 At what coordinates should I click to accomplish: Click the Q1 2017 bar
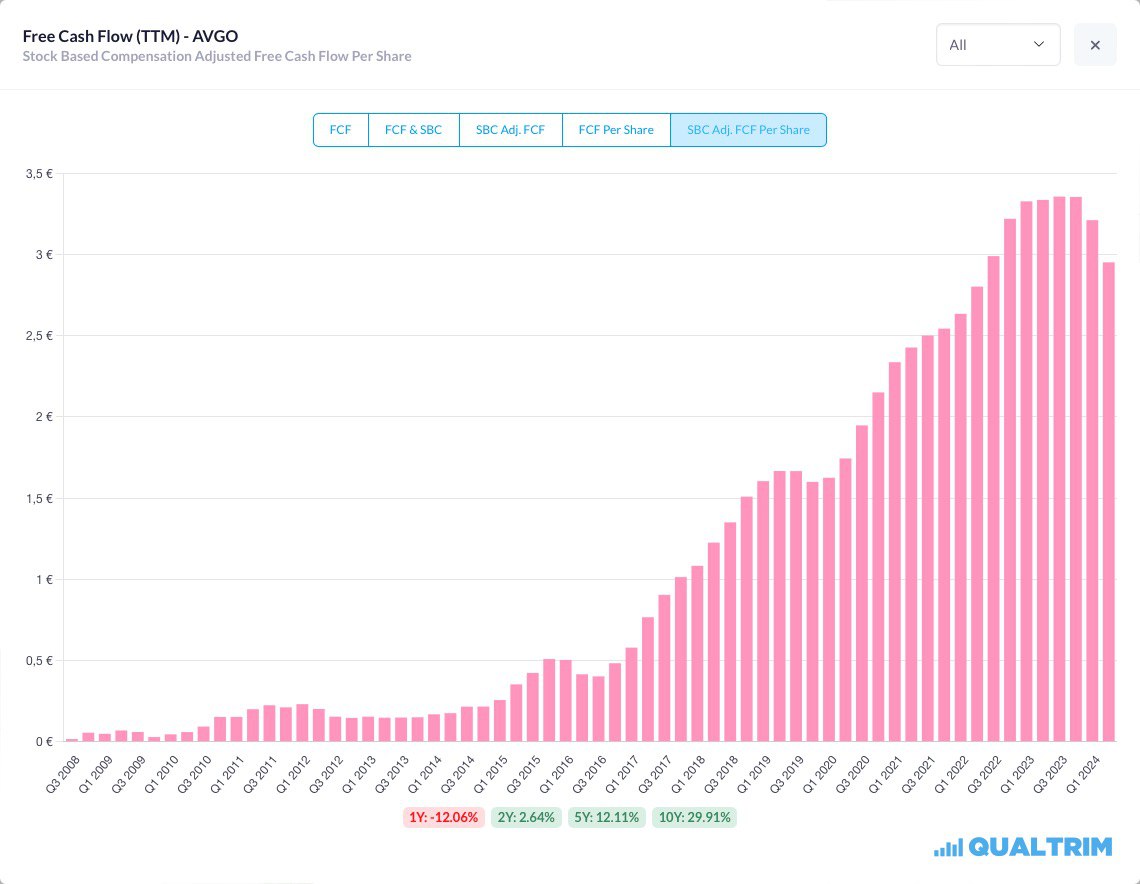pyautogui.click(x=631, y=695)
